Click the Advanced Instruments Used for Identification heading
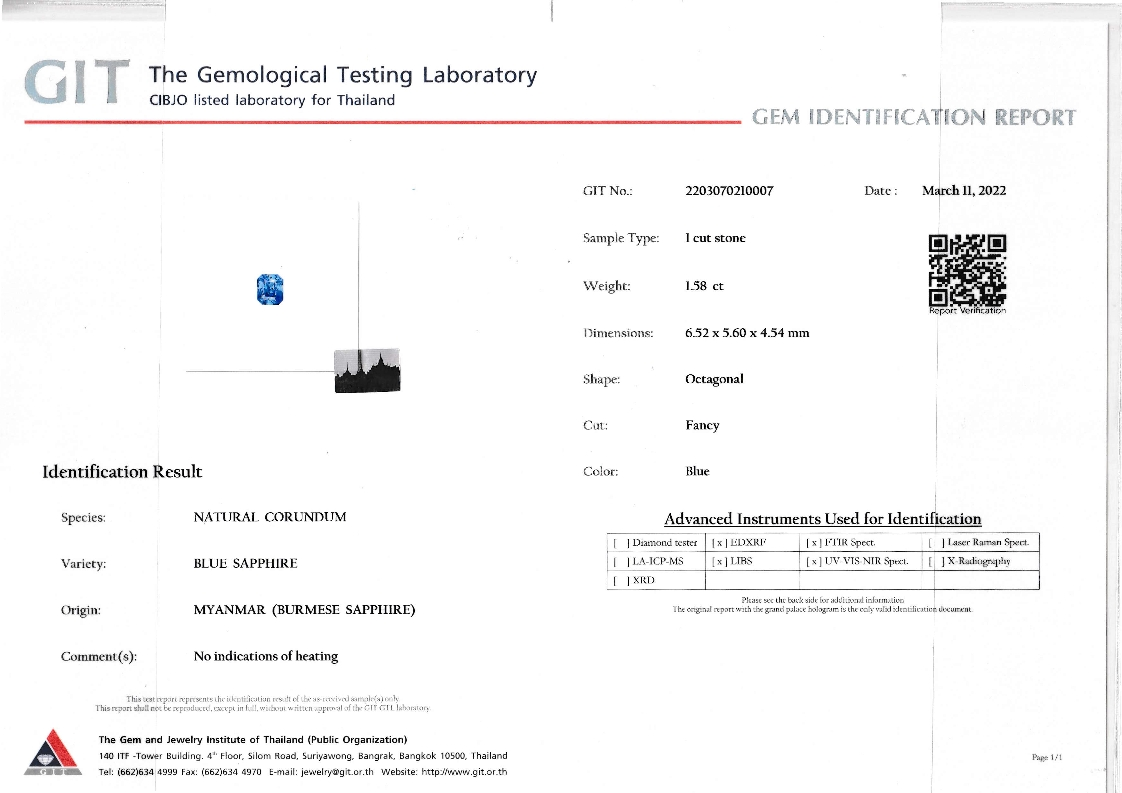Viewport: 1122px width, 793px height. pyautogui.click(x=822, y=519)
